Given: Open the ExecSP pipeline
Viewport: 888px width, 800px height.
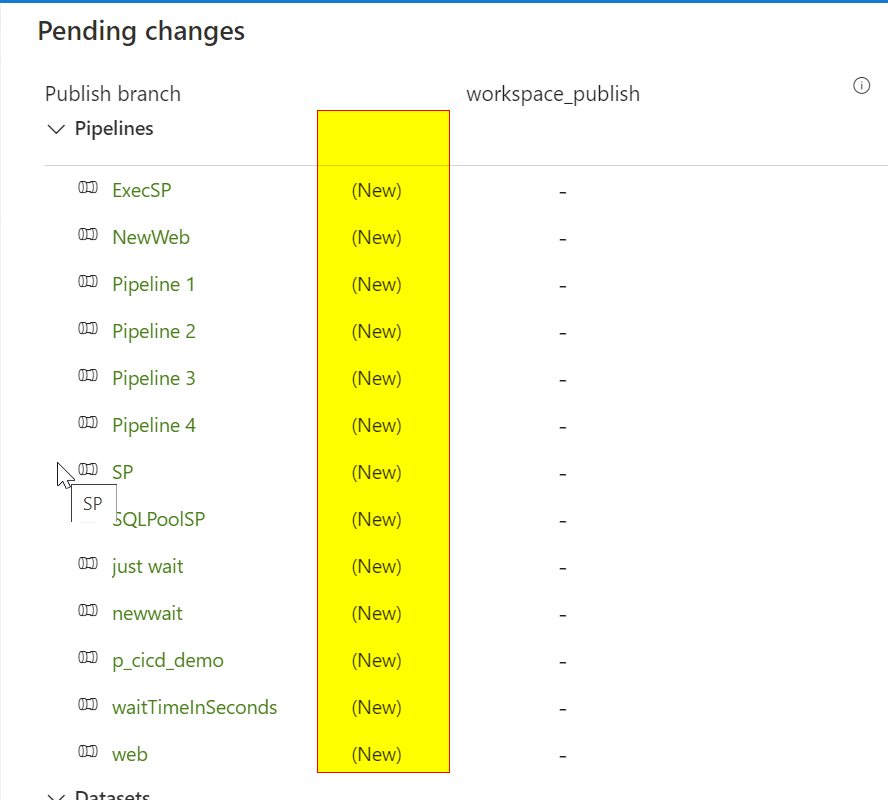Looking at the screenshot, I should point(141,189).
